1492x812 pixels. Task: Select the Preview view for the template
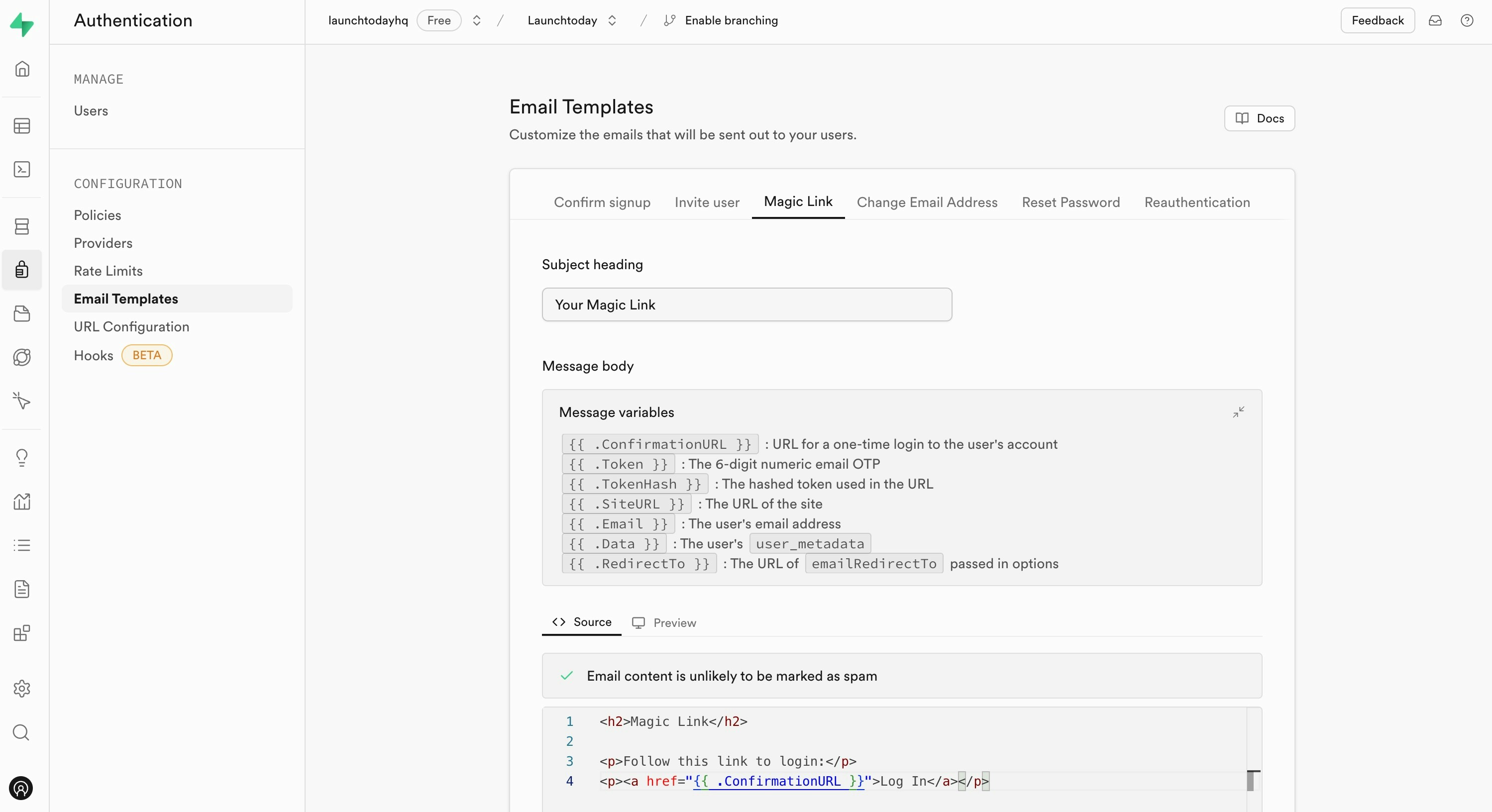click(664, 623)
